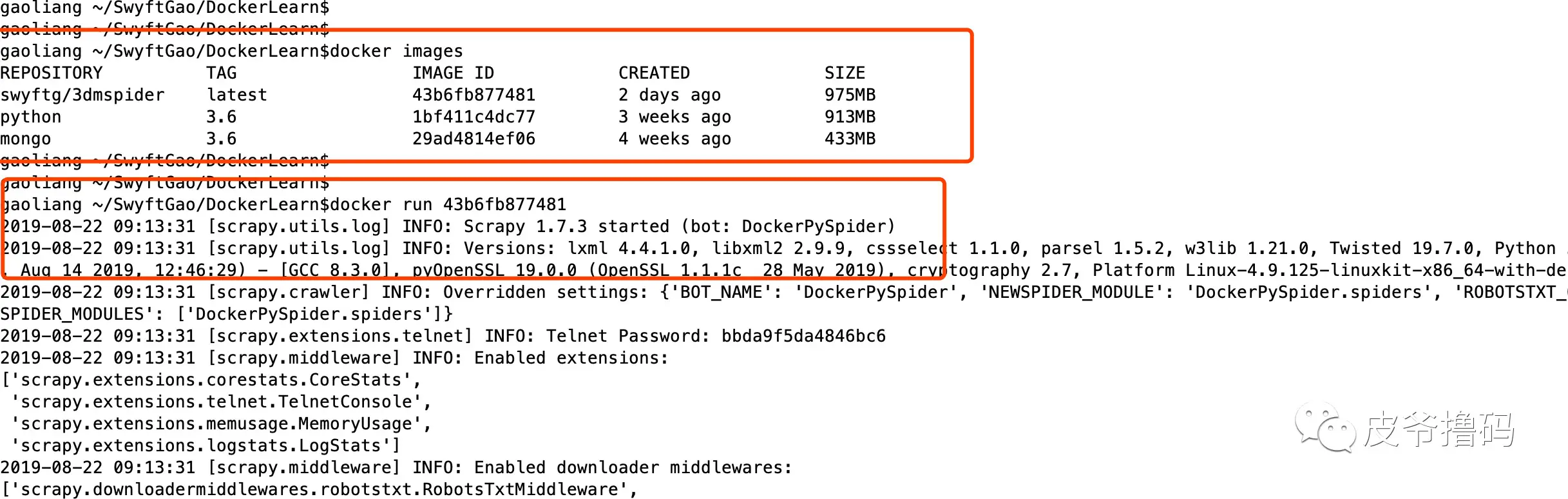This screenshot has height=499, width=1568.
Task: Click the 皮爷撸码 watermark text
Action: click(x=1439, y=429)
